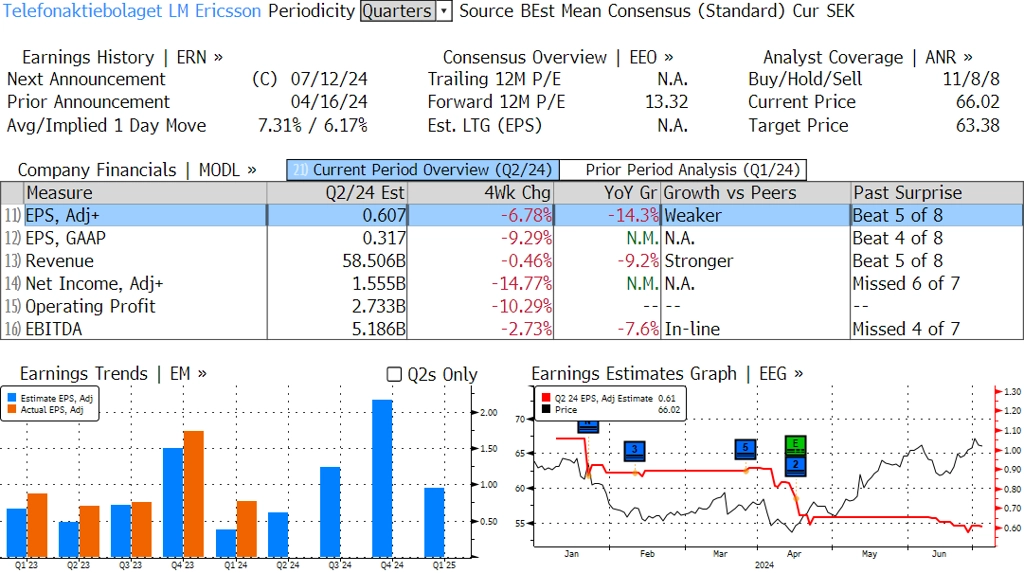Switch to Current Period Overview (Q2/24) tab
1024x573 pixels.
click(x=423, y=170)
